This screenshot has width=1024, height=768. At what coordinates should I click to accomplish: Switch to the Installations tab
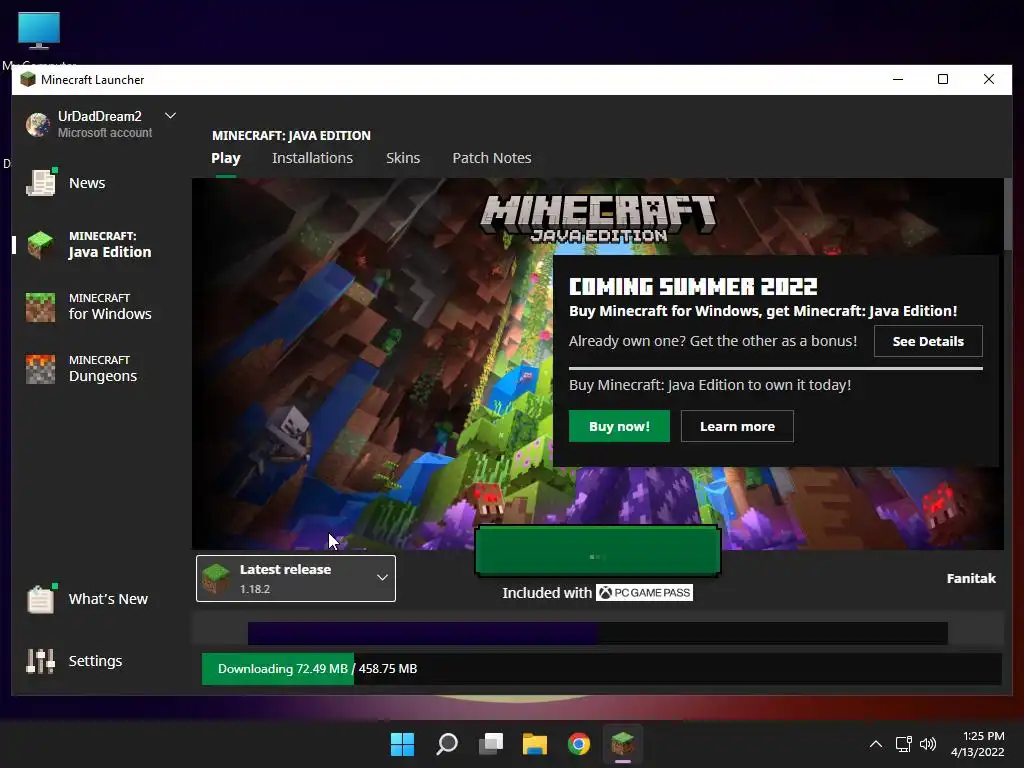(x=312, y=158)
